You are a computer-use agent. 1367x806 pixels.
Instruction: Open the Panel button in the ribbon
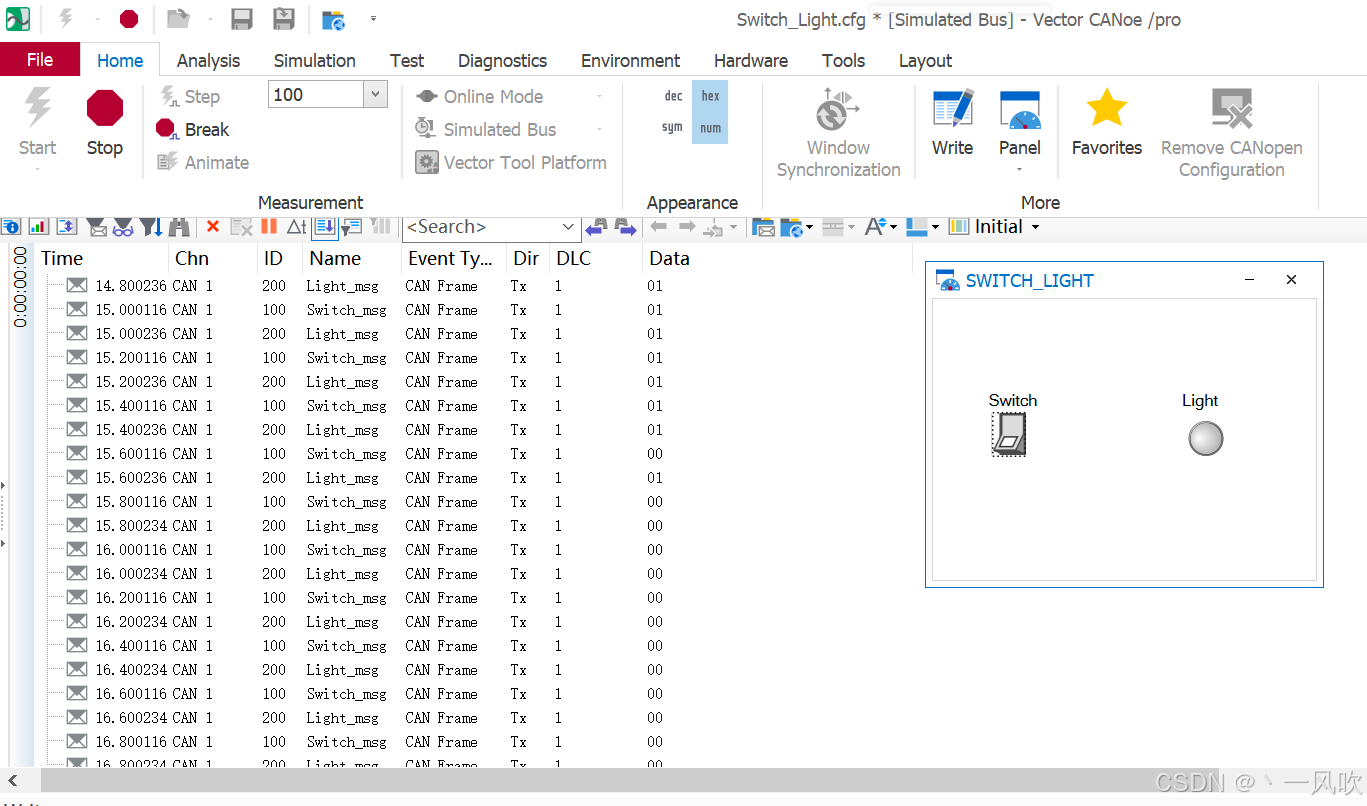point(1020,124)
